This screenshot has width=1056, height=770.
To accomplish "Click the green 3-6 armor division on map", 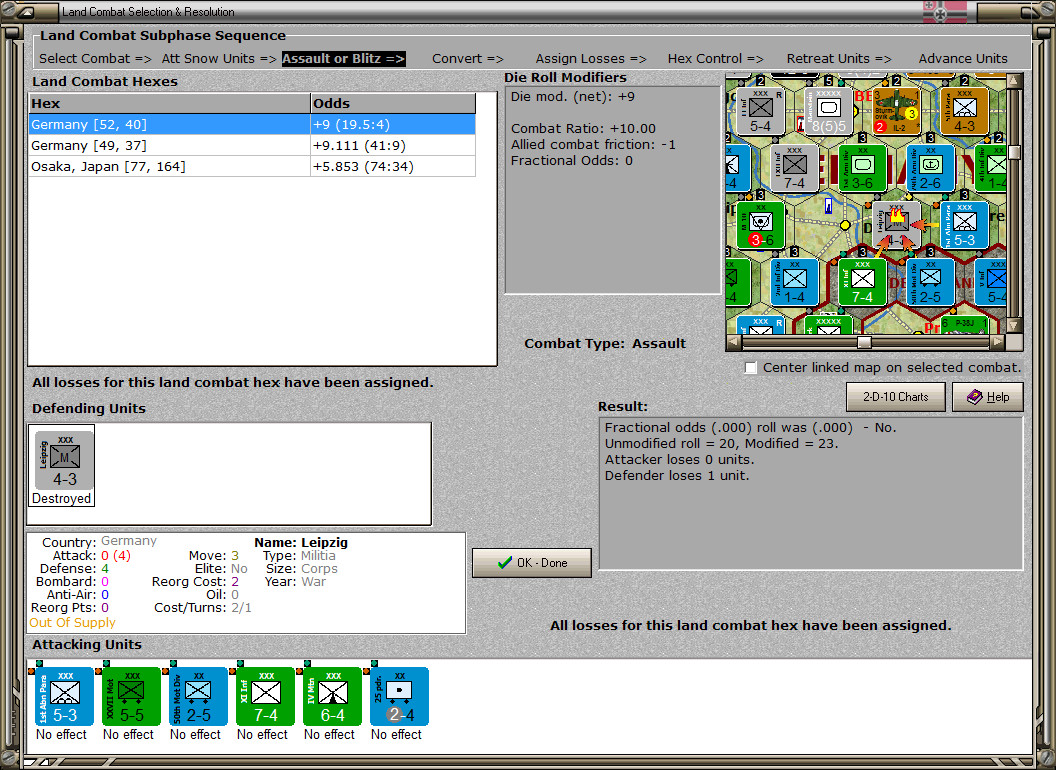I will pyautogui.click(x=863, y=168).
